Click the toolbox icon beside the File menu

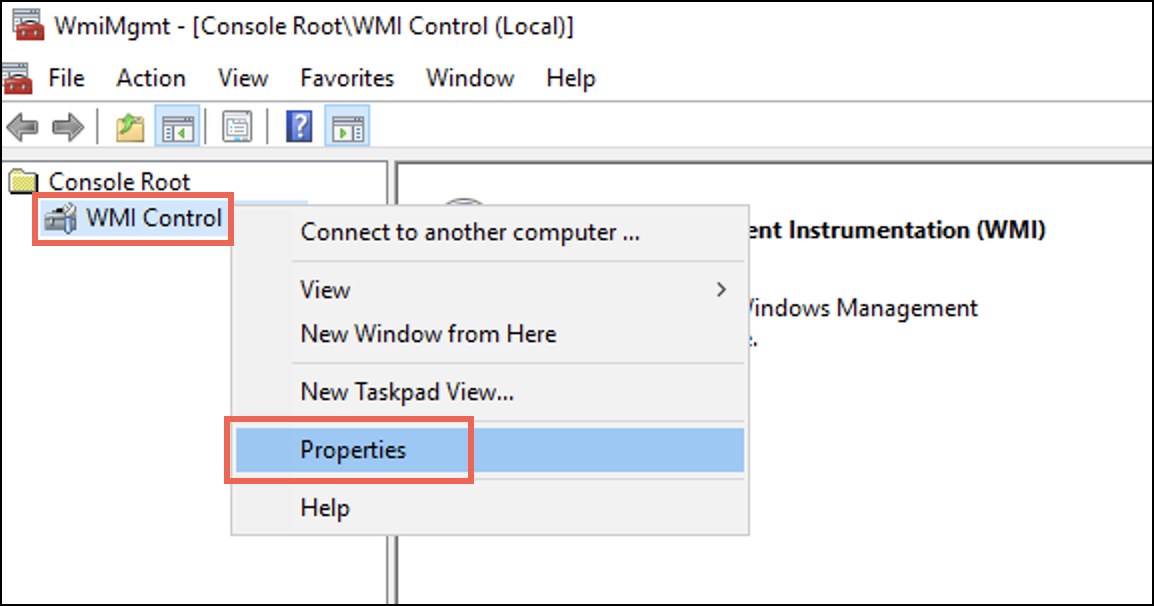pyautogui.click(x=17, y=78)
